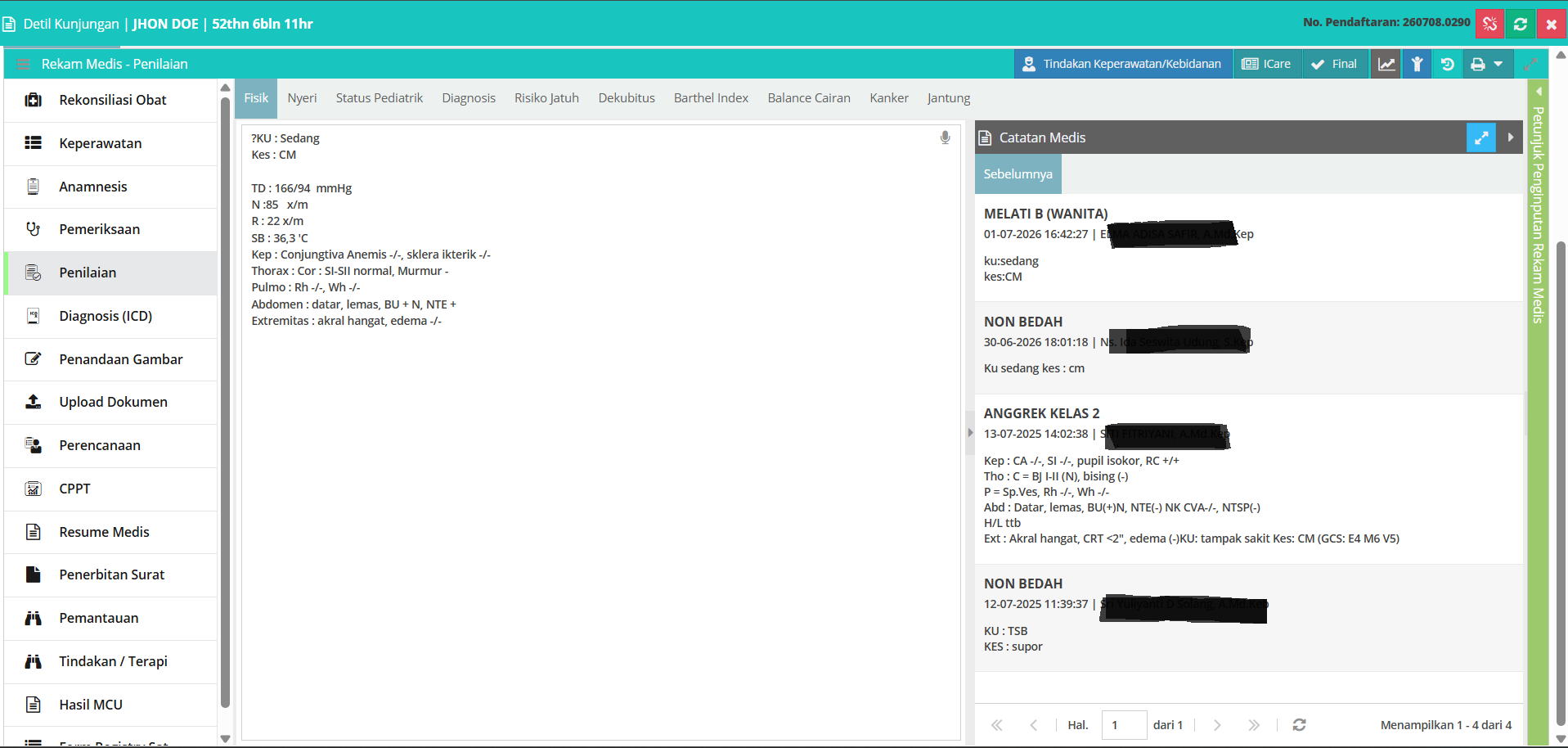Click the Final button
The image size is (1568, 748).
pos(1334,64)
